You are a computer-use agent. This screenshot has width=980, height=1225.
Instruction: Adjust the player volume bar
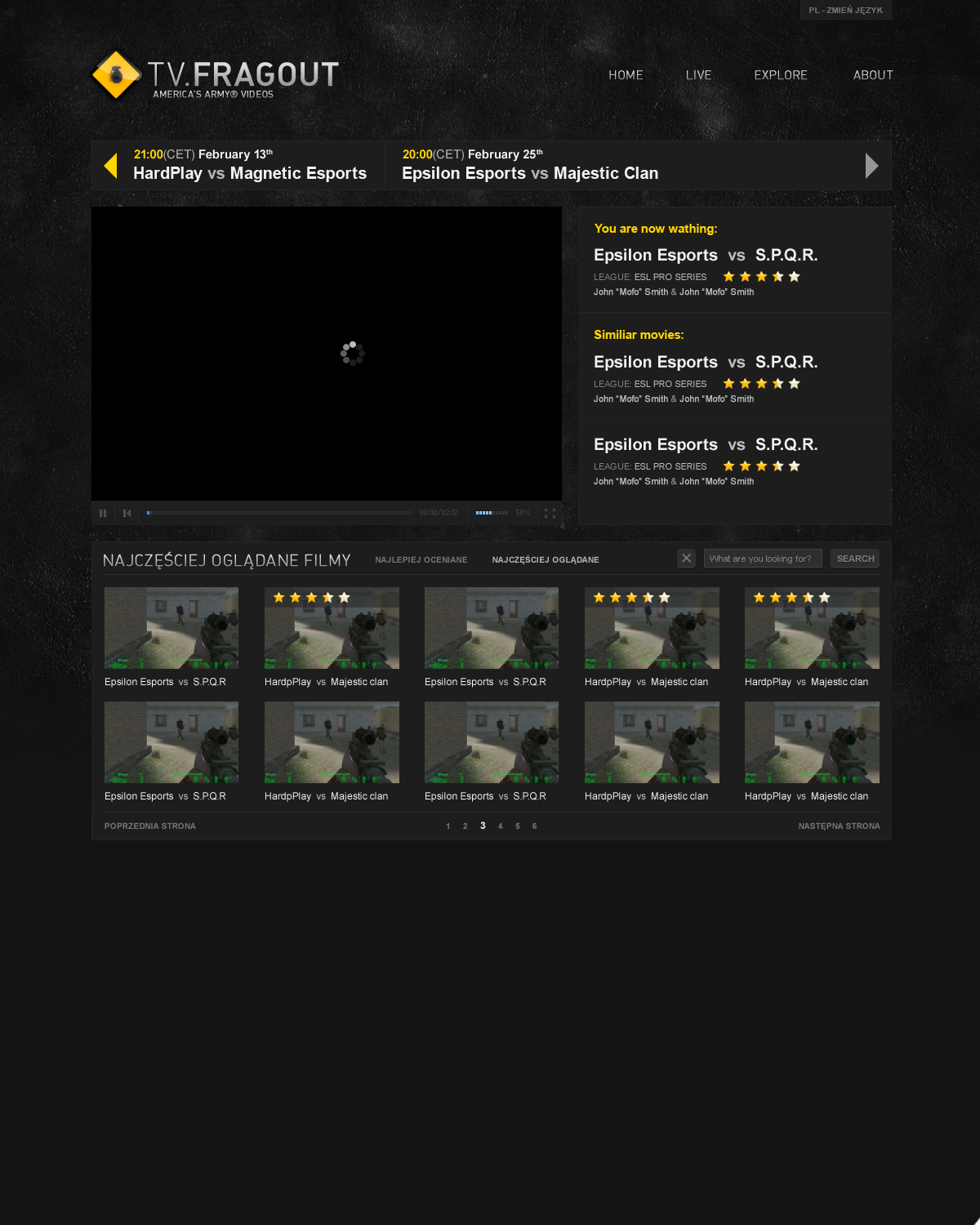pos(492,513)
